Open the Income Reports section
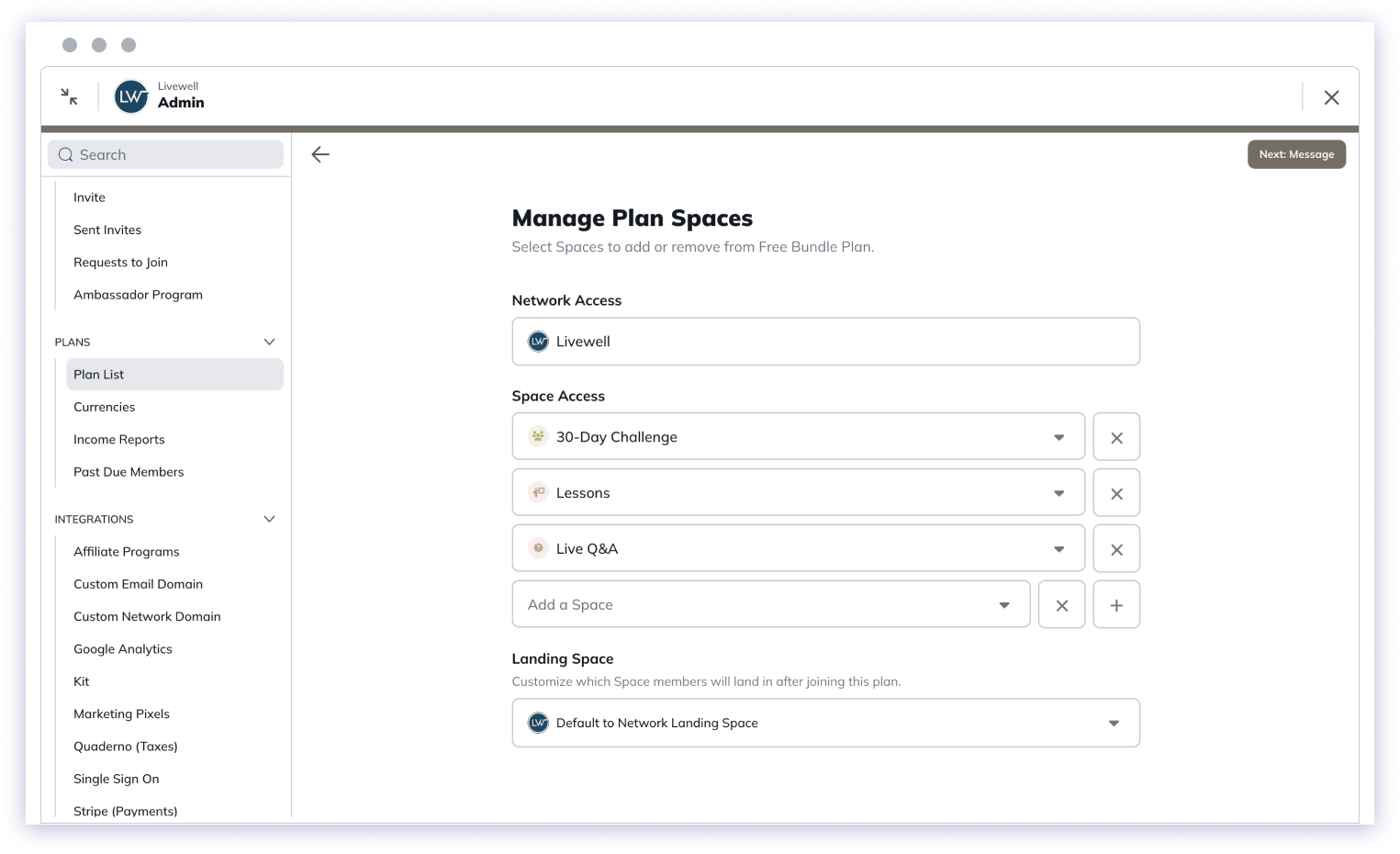 click(x=118, y=439)
